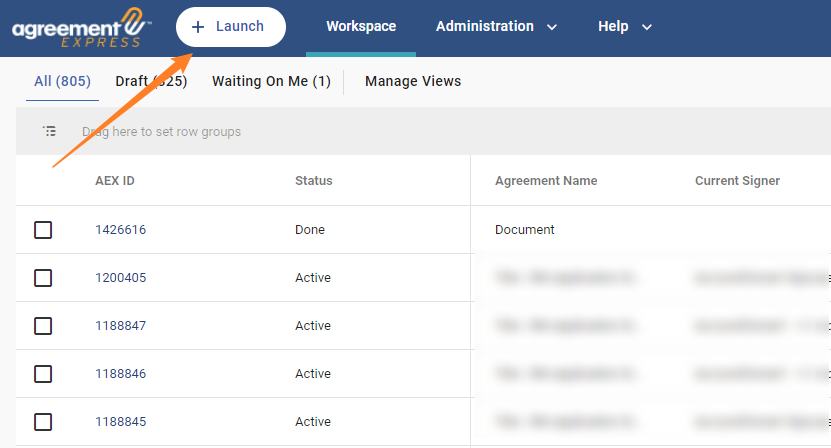Open agreement ID 1188846 link

coord(120,374)
